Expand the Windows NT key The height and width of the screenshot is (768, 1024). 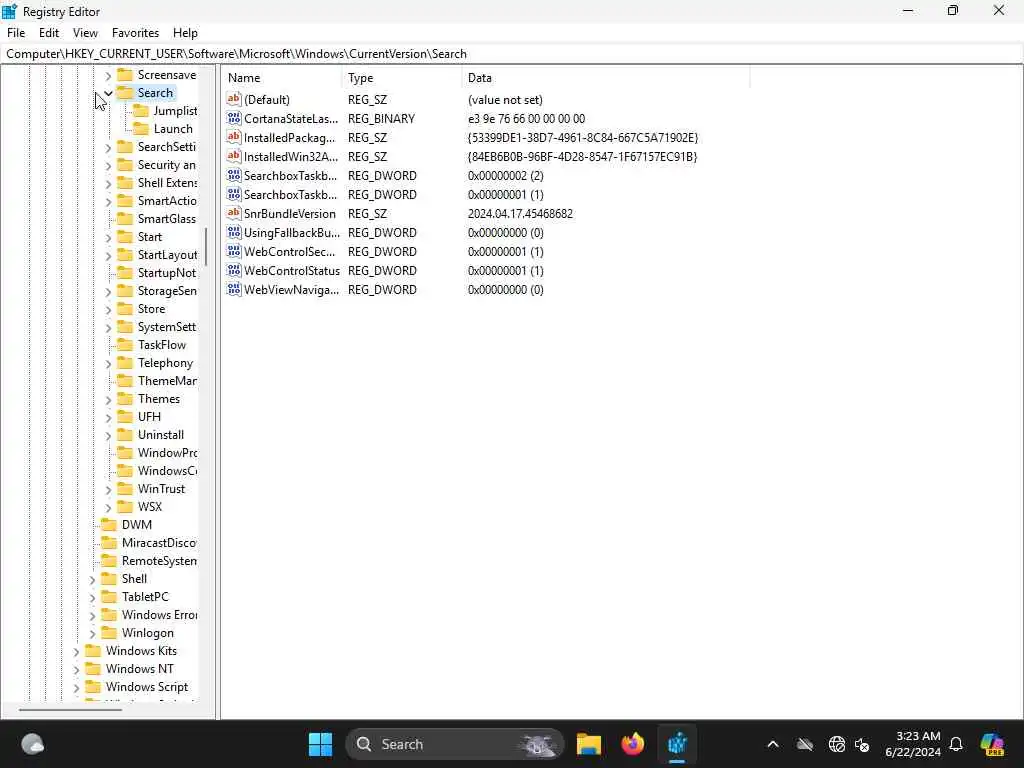pyautogui.click(x=76, y=669)
